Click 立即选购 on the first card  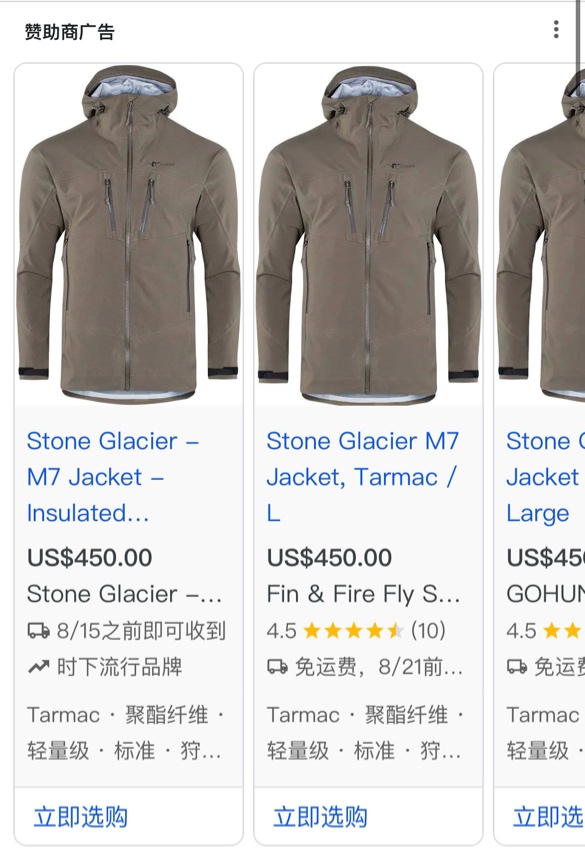81,817
